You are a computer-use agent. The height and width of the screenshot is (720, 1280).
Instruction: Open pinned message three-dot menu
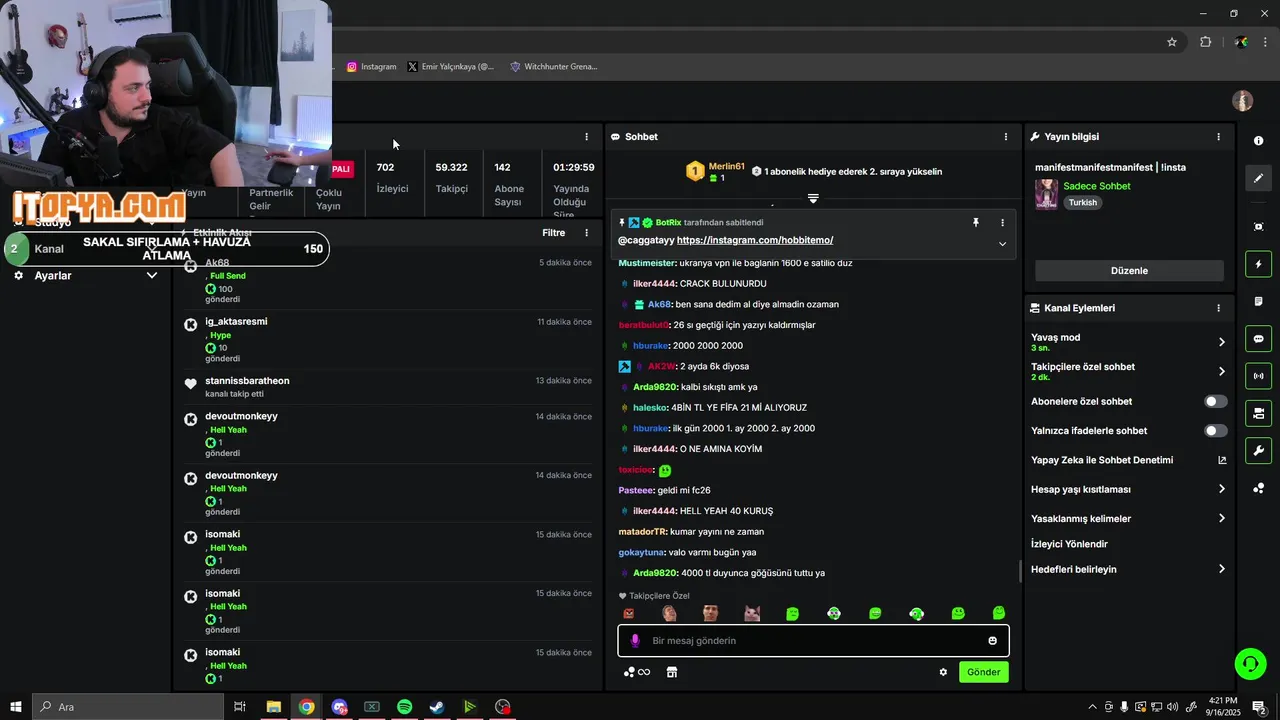coord(1002,223)
